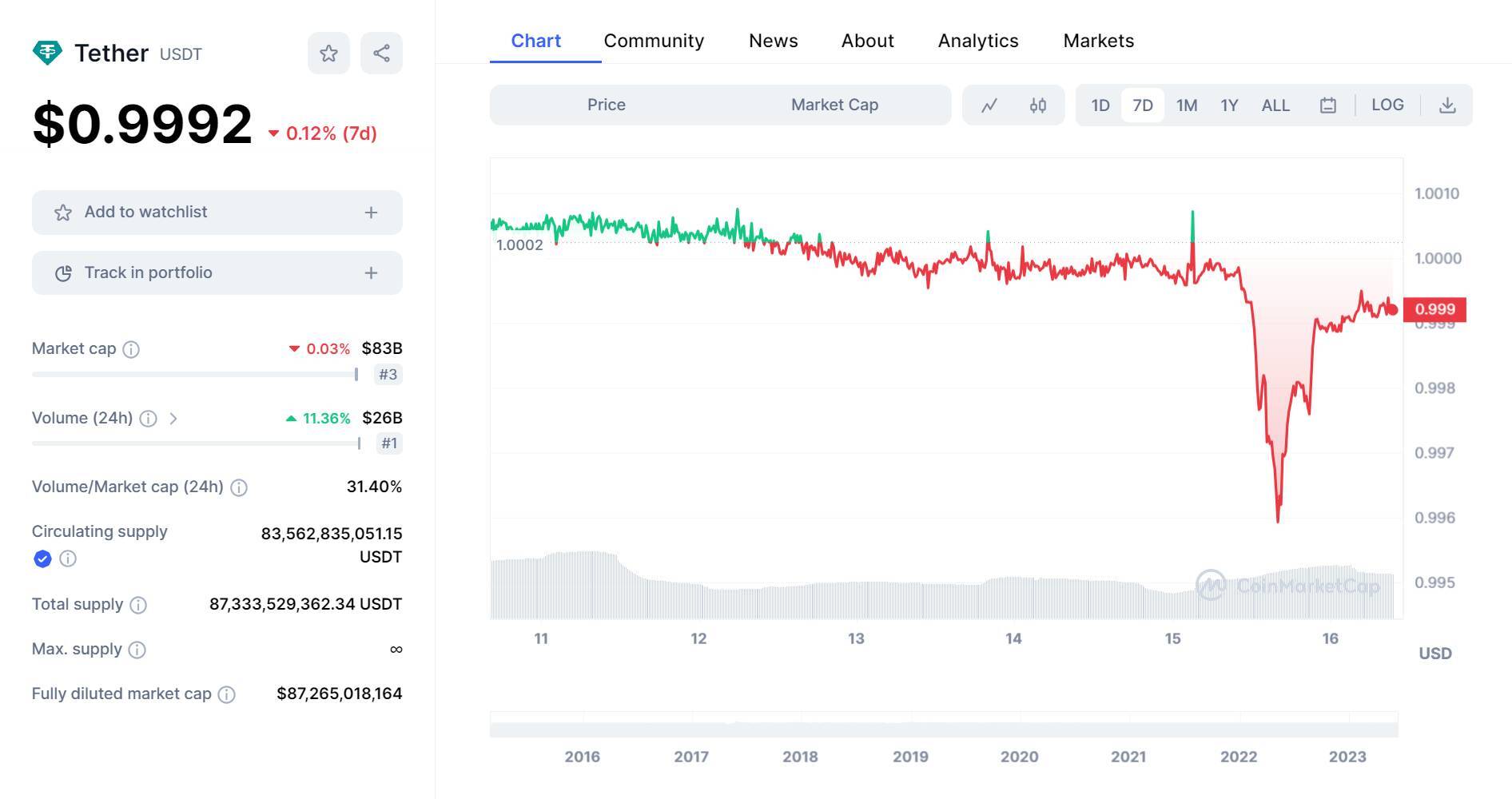The height and width of the screenshot is (799, 1512).
Task: Click circulating supply value 83,562,835,051.15
Action: pyautogui.click(x=332, y=534)
